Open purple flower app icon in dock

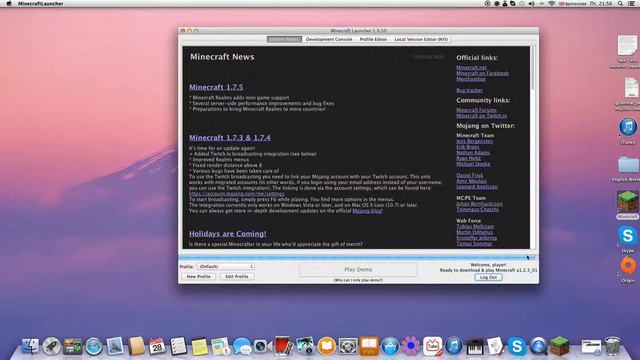click(x=411, y=346)
